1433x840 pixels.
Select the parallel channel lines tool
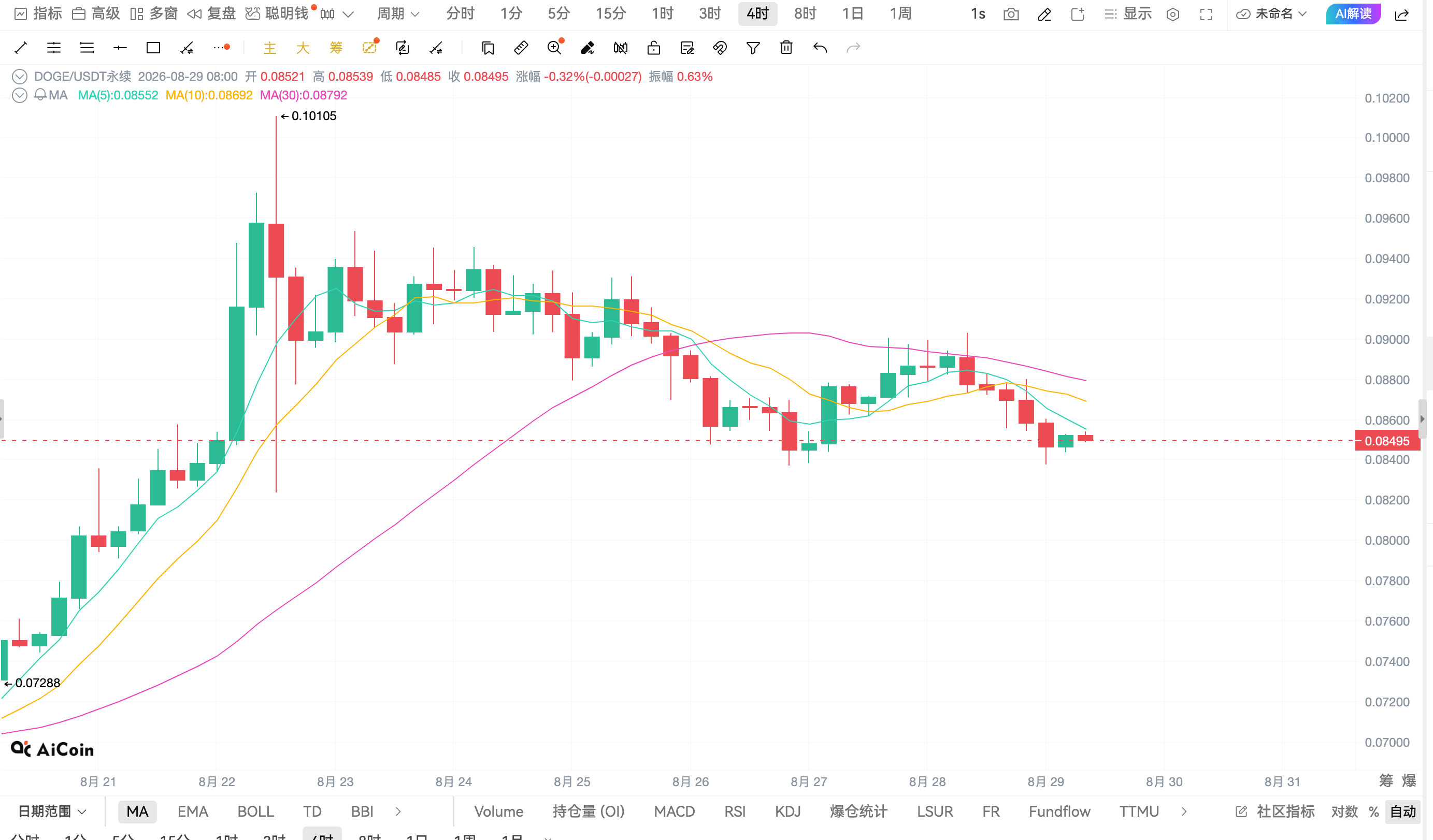[x=53, y=48]
